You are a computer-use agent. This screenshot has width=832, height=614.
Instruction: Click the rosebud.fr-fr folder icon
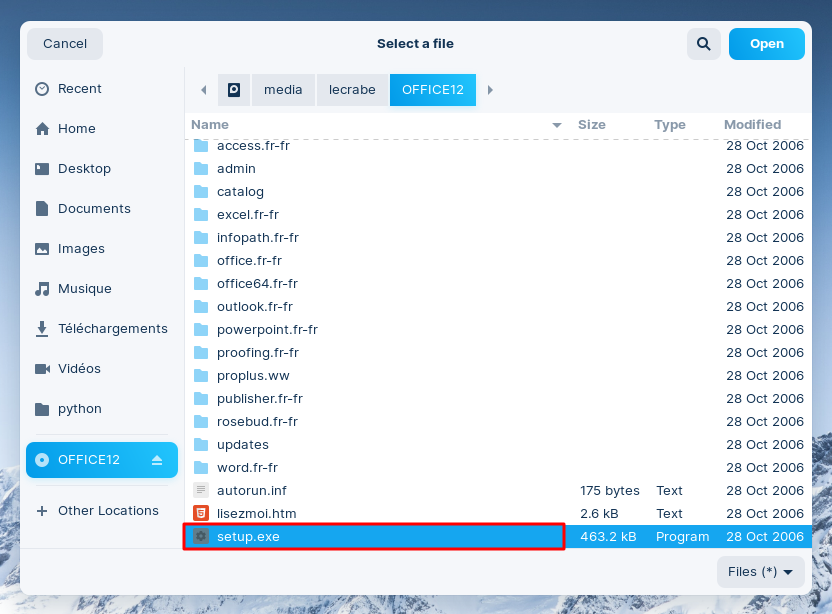click(201, 421)
